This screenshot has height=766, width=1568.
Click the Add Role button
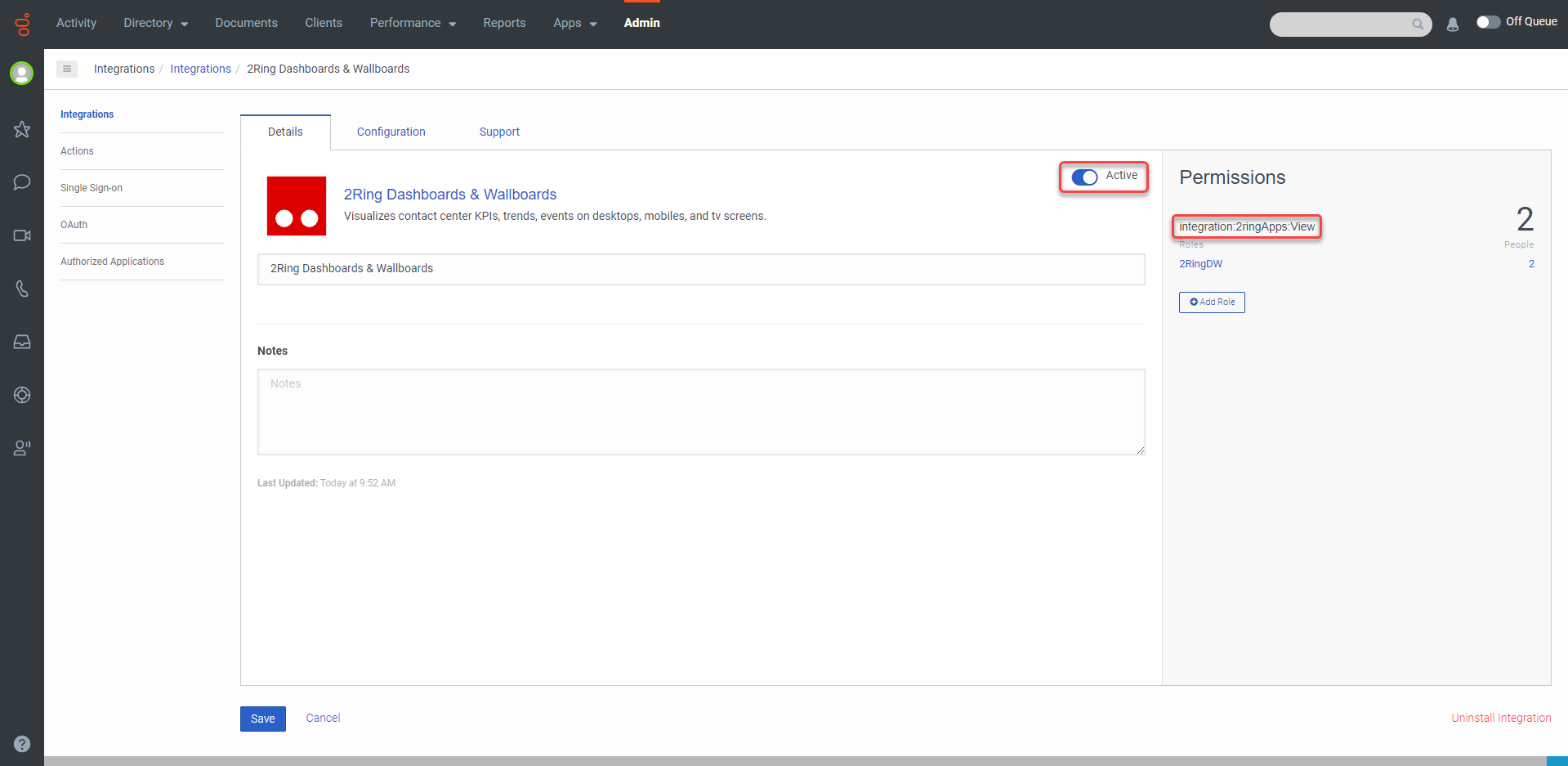1212,302
